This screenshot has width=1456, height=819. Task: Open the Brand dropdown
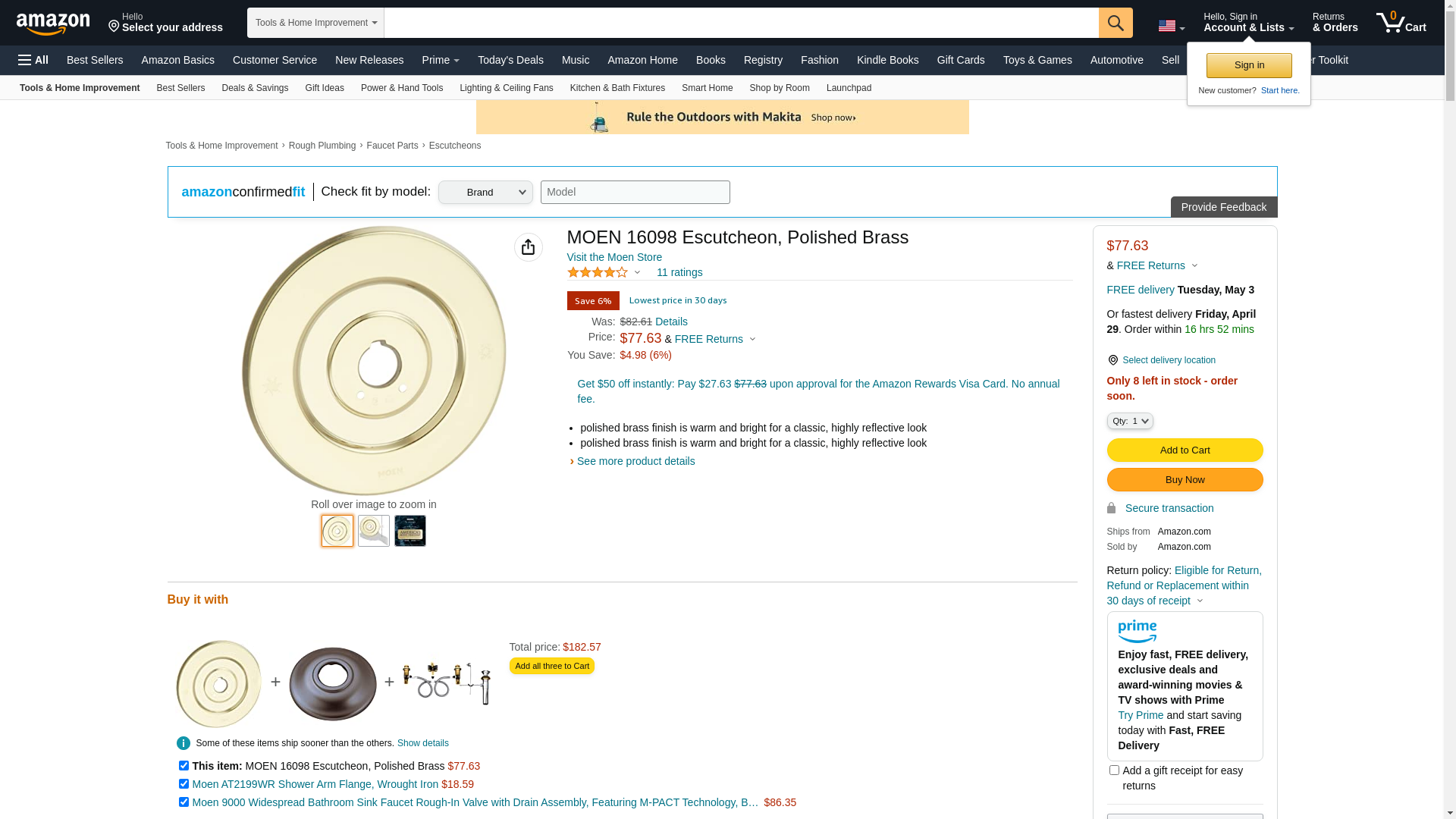(485, 193)
